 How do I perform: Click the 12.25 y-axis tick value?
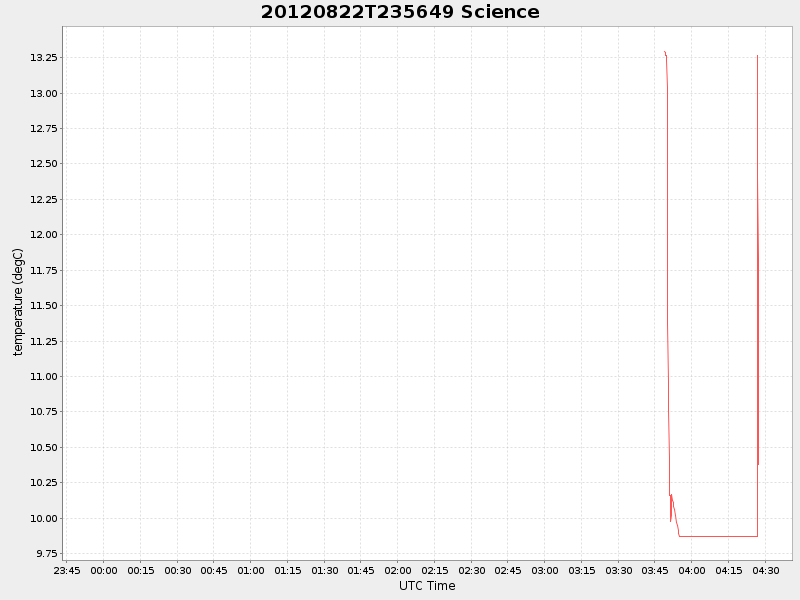tap(43, 199)
